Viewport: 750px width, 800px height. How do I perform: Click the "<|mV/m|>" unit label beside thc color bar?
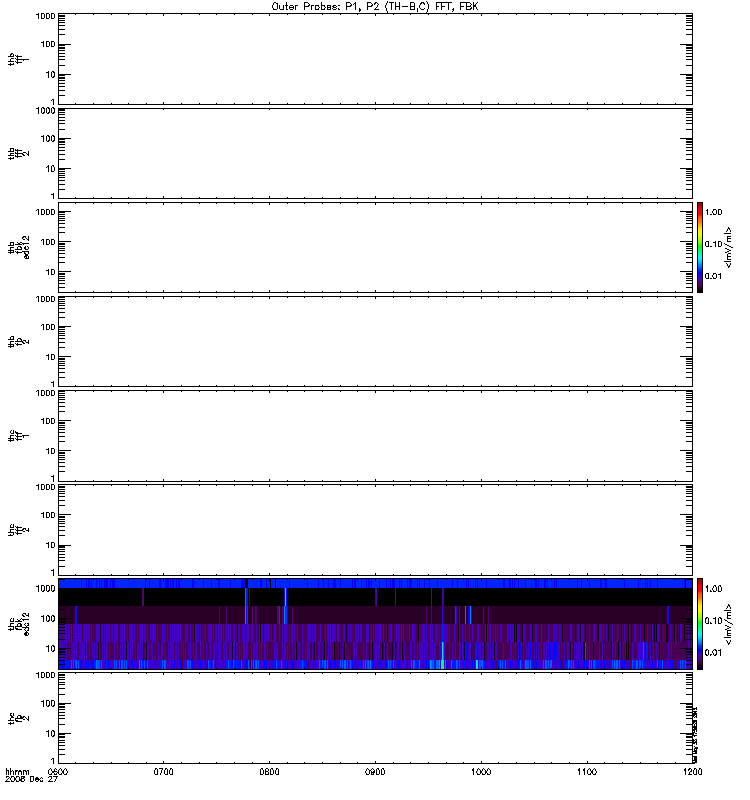729,624
